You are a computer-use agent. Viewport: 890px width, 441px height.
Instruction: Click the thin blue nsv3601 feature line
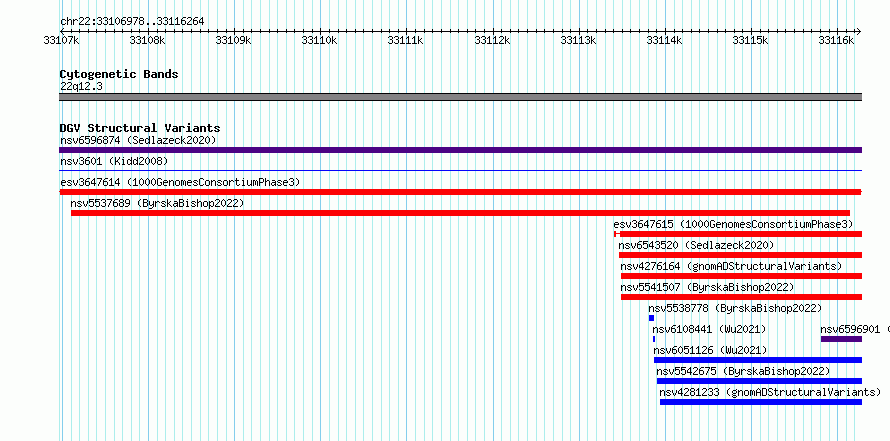[x=460, y=170]
